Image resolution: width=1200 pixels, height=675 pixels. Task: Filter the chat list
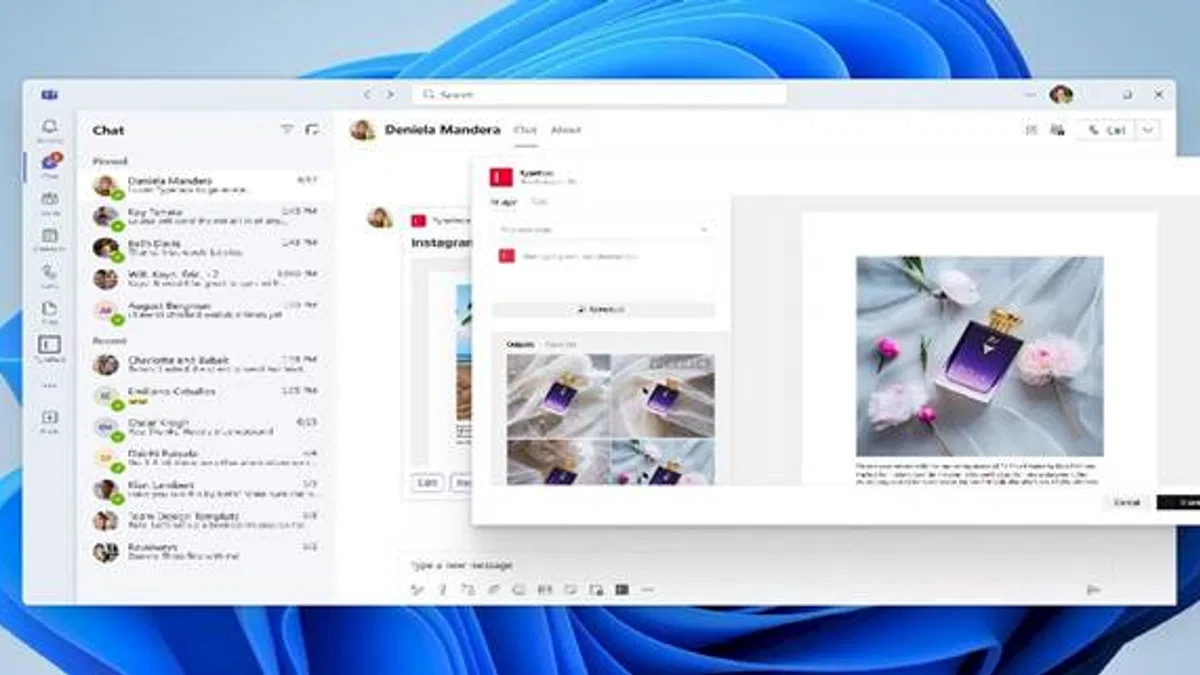click(x=287, y=130)
